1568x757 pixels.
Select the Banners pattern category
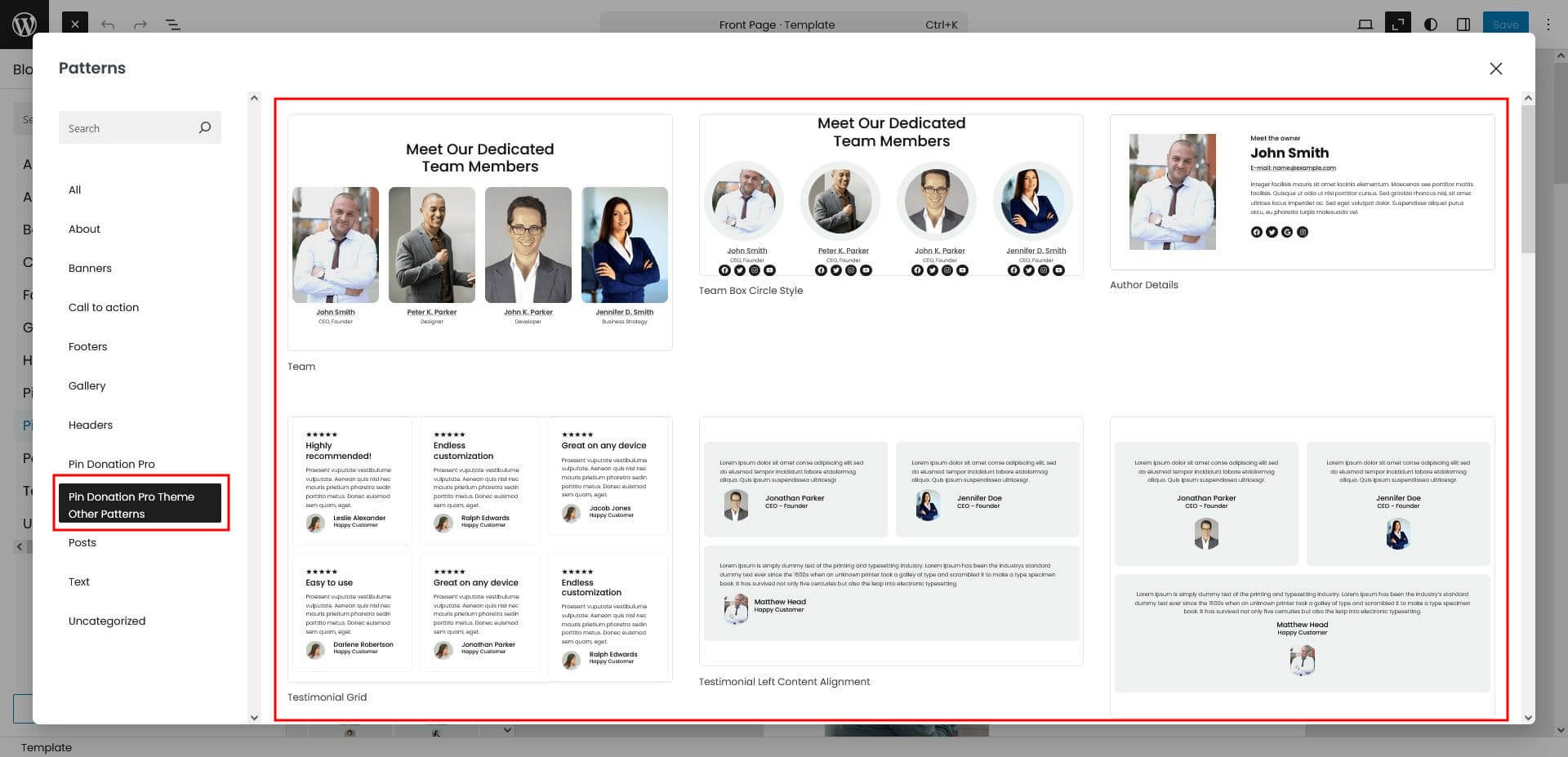[90, 268]
